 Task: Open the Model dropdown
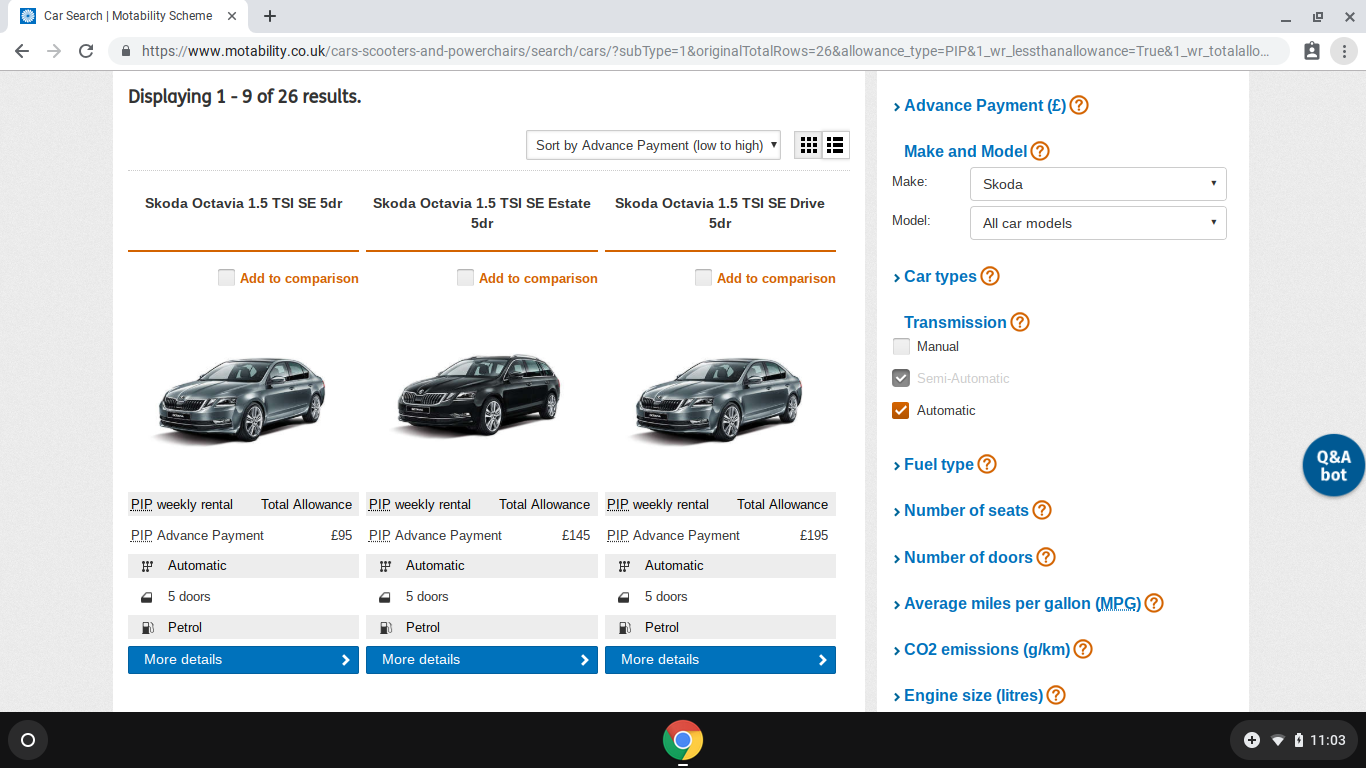click(1097, 222)
